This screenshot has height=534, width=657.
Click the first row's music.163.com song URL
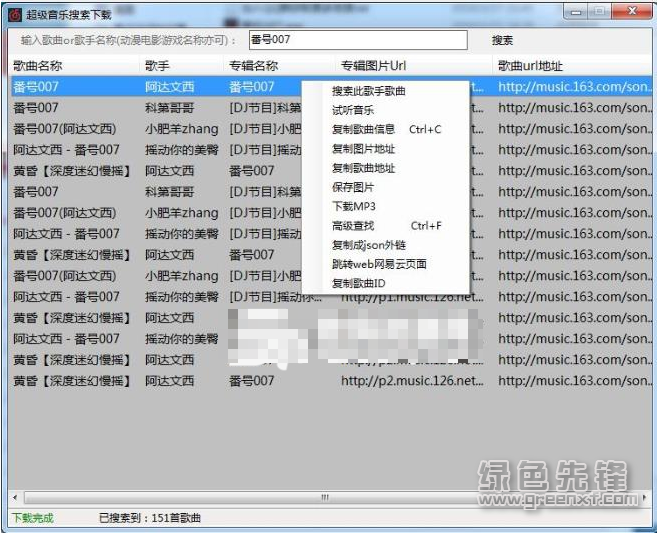tap(574, 87)
